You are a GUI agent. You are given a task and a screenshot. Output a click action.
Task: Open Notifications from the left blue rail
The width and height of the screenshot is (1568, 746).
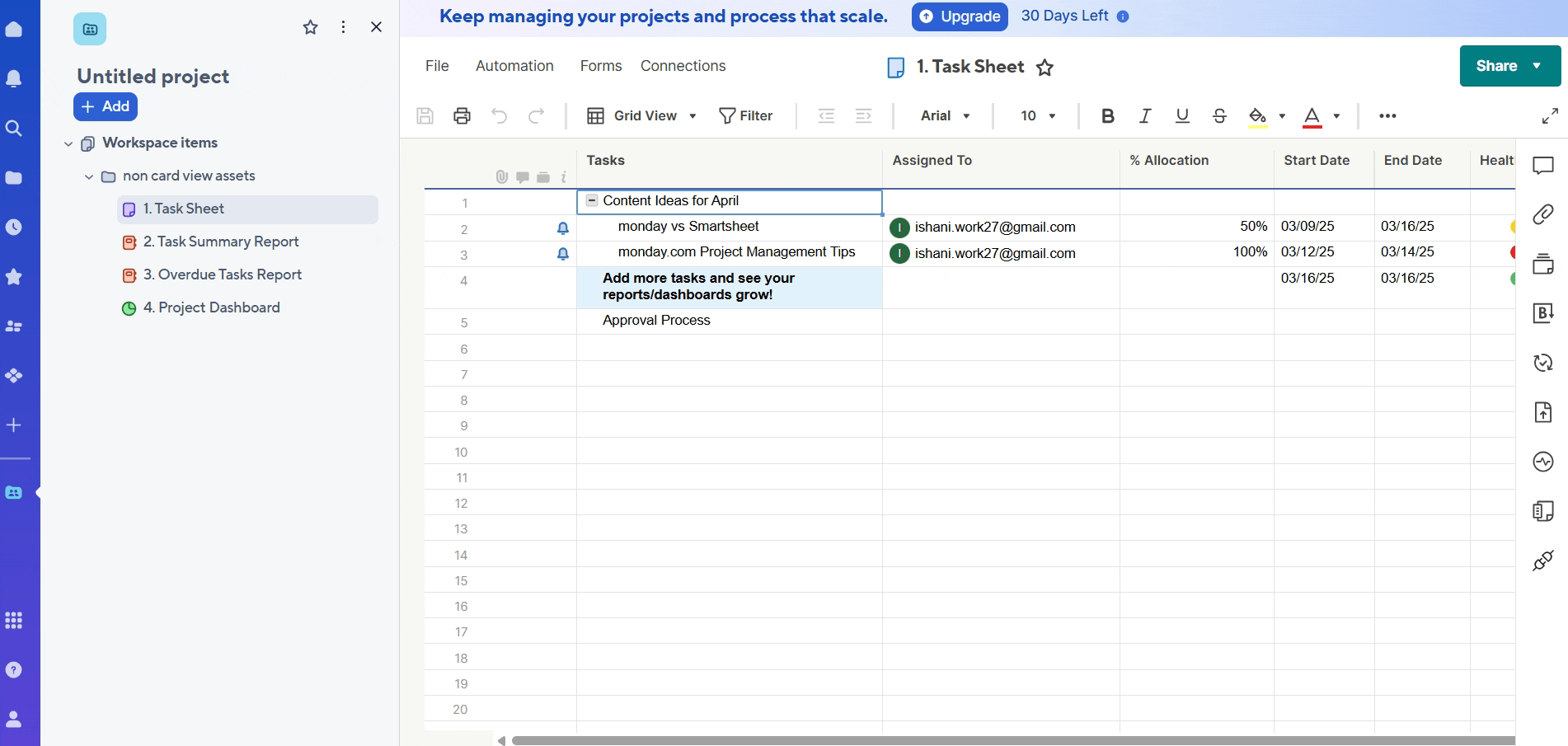(14, 78)
